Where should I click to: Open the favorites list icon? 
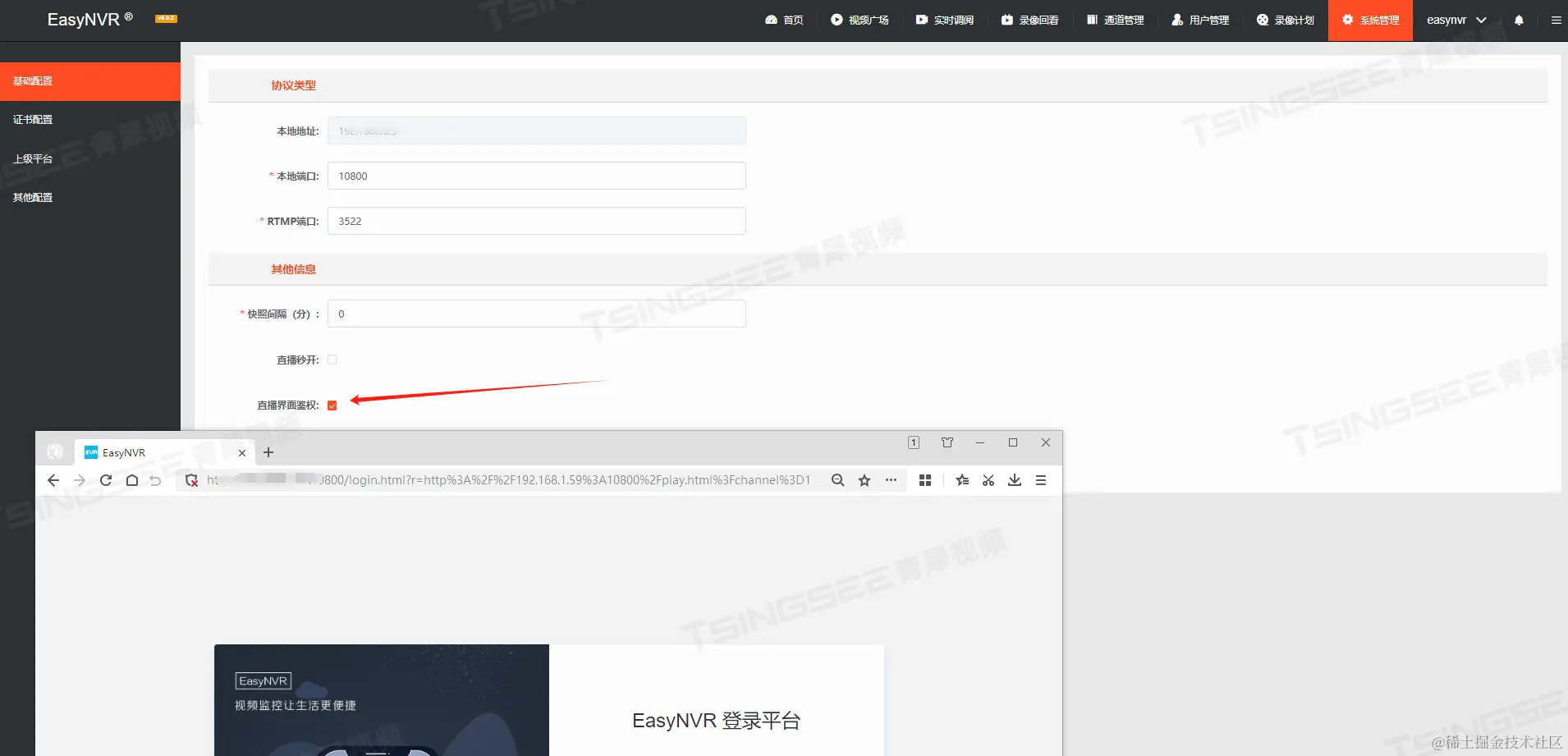962,480
